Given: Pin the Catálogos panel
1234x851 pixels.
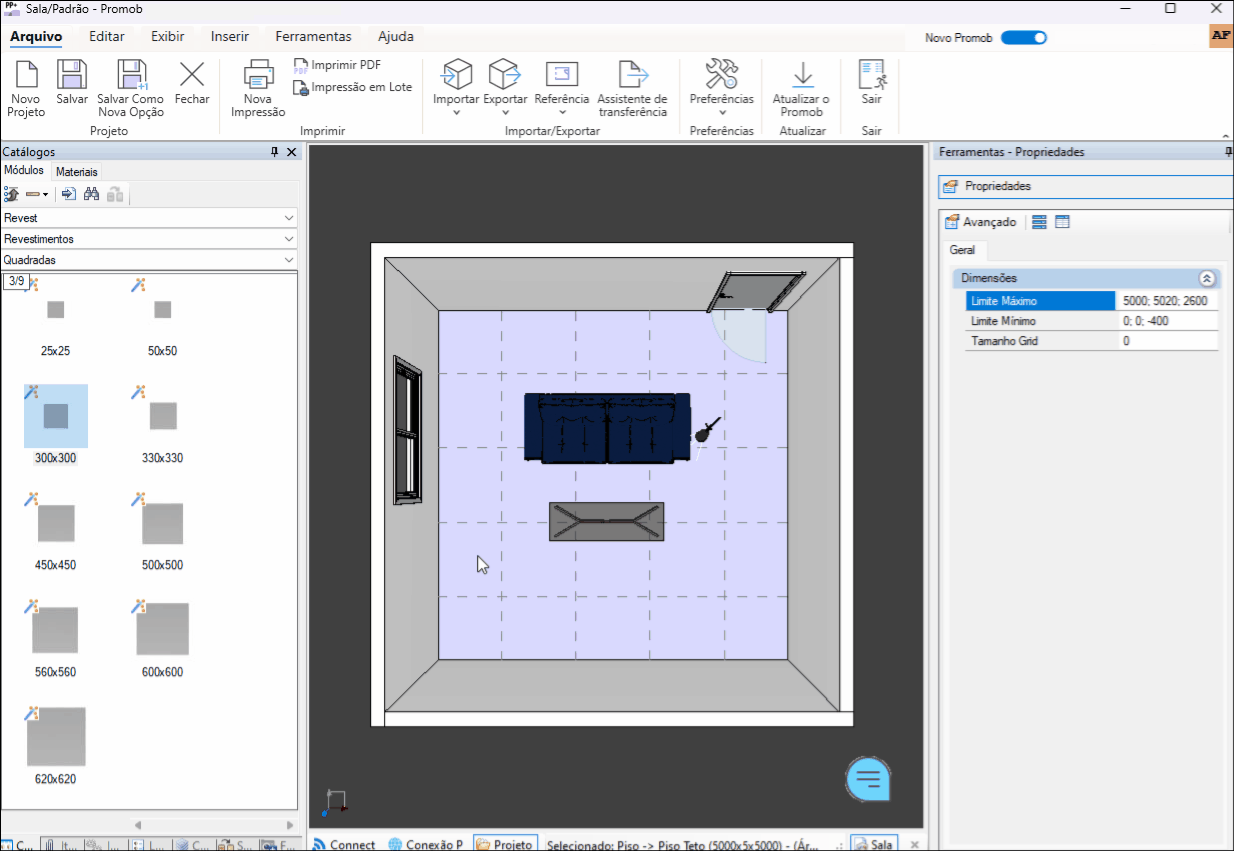Looking at the screenshot, I should (x=275, y=152).
